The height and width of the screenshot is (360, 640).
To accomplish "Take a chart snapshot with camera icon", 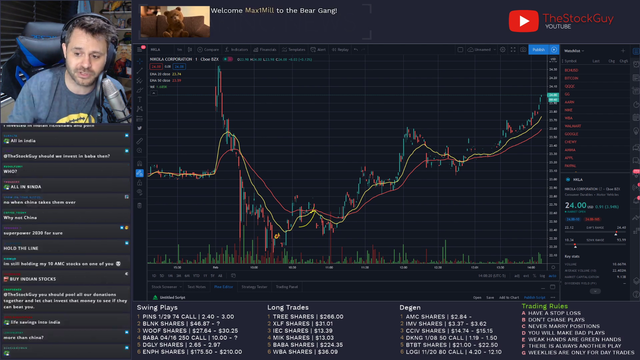I will [x=523, y=49].
